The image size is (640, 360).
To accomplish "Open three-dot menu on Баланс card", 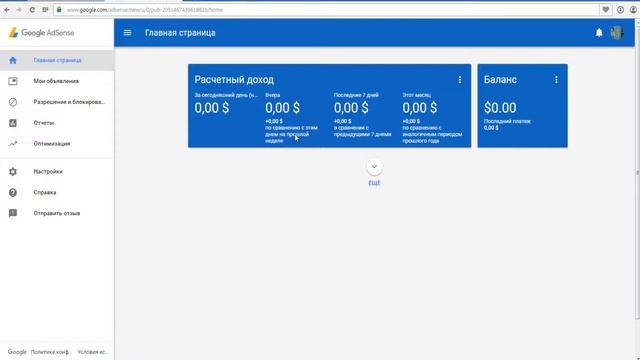I will (556, 80).
